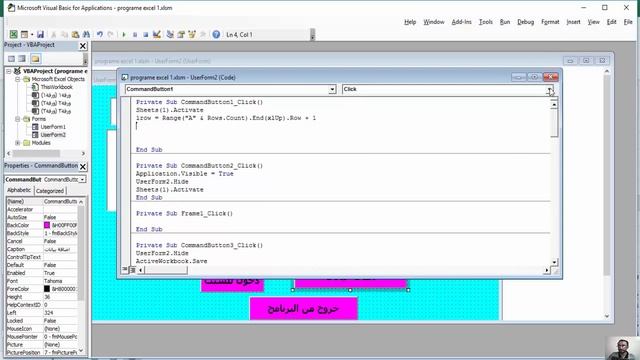
Task: Click the bottom magenta button on the UserForm
Action: 304,309
